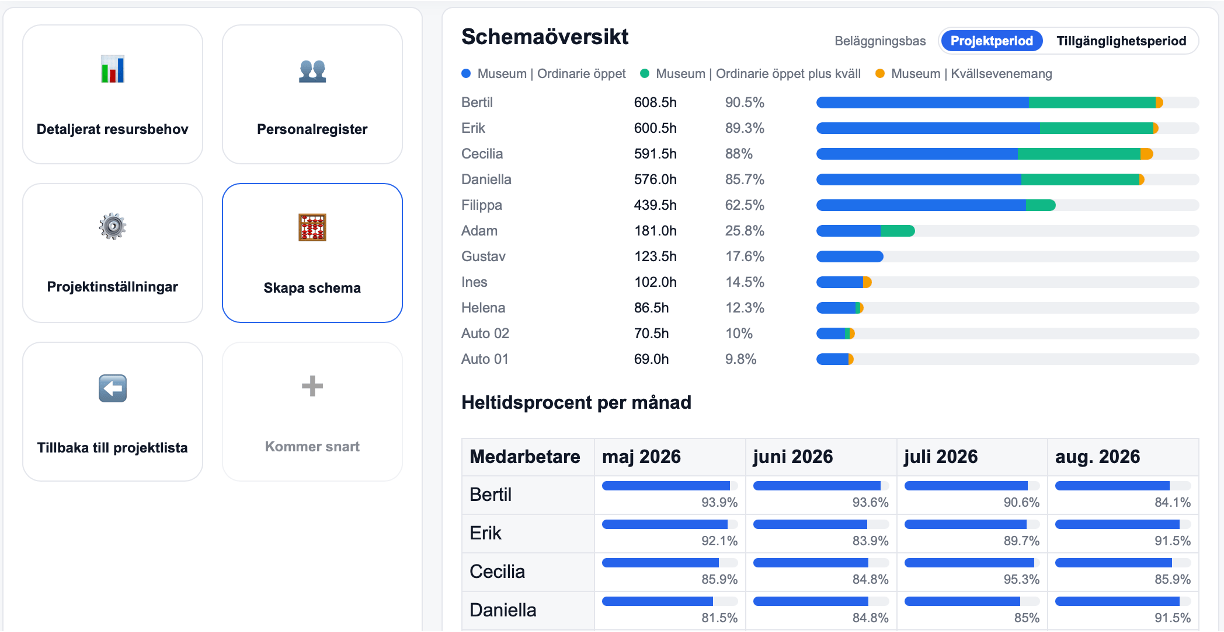This screenshot has height=632, width=1224.
Task: Switch to Tillgänglighetsperiod basis
Action: click(1121, 41)
